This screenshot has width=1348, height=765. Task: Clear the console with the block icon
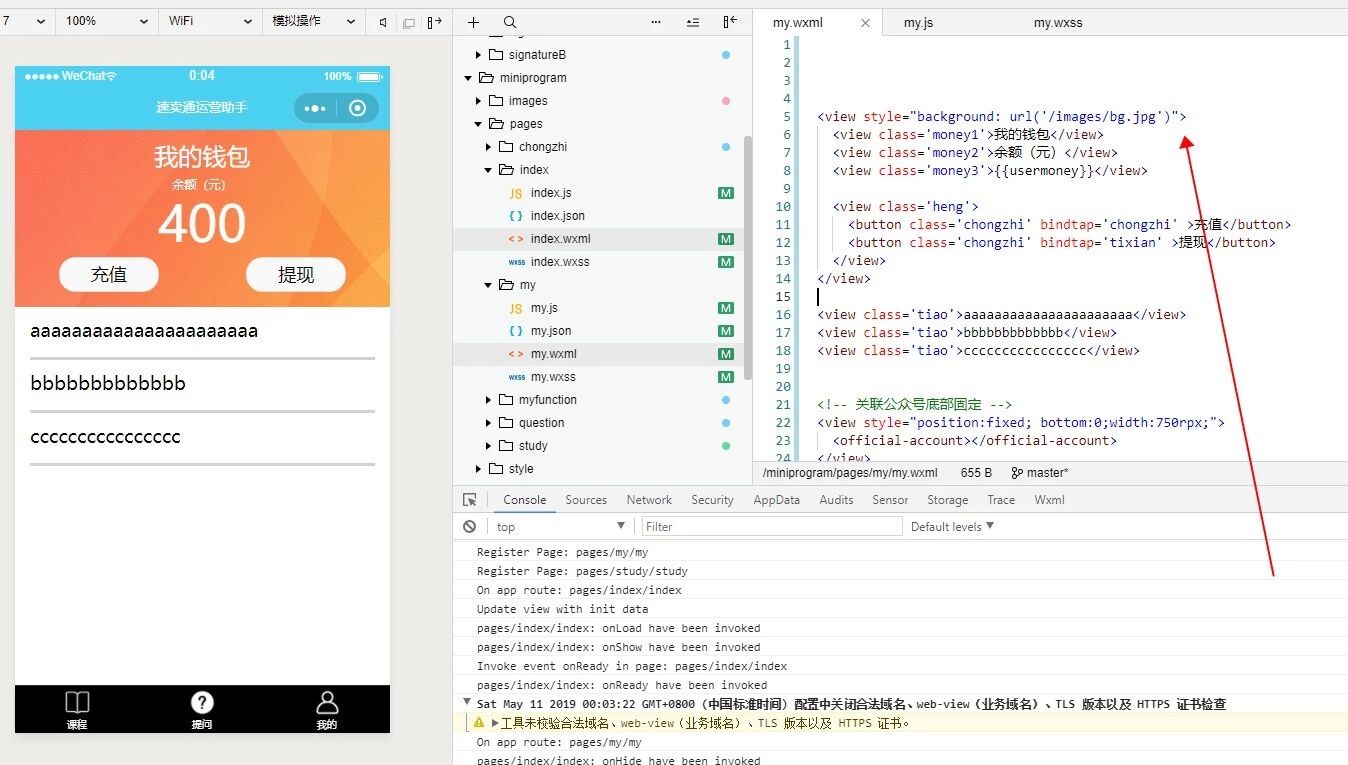pyautogui.click(x=470, y=527)
